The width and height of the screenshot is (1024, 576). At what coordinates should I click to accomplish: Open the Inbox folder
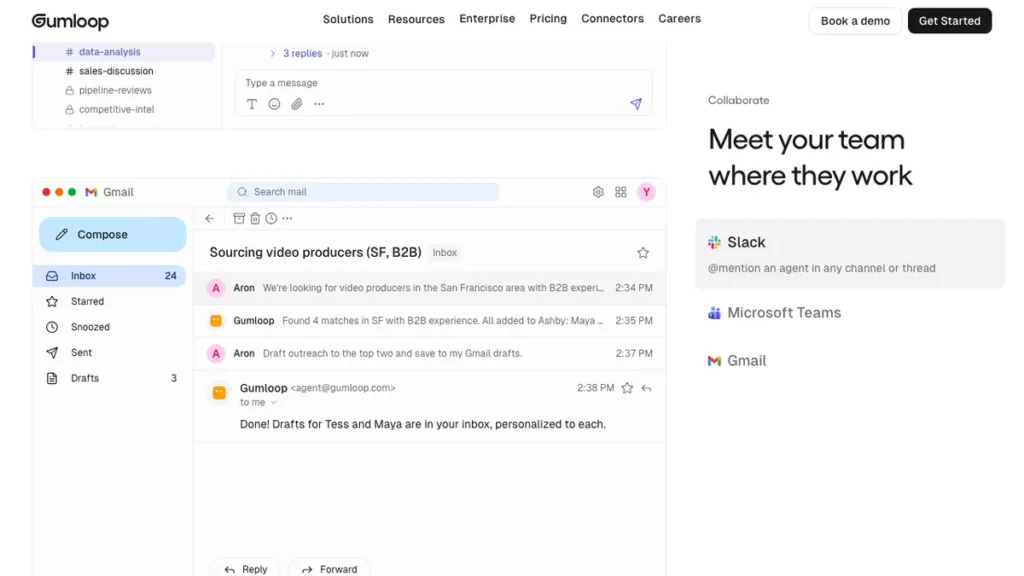pyautogui.click(x=110, y=276)
